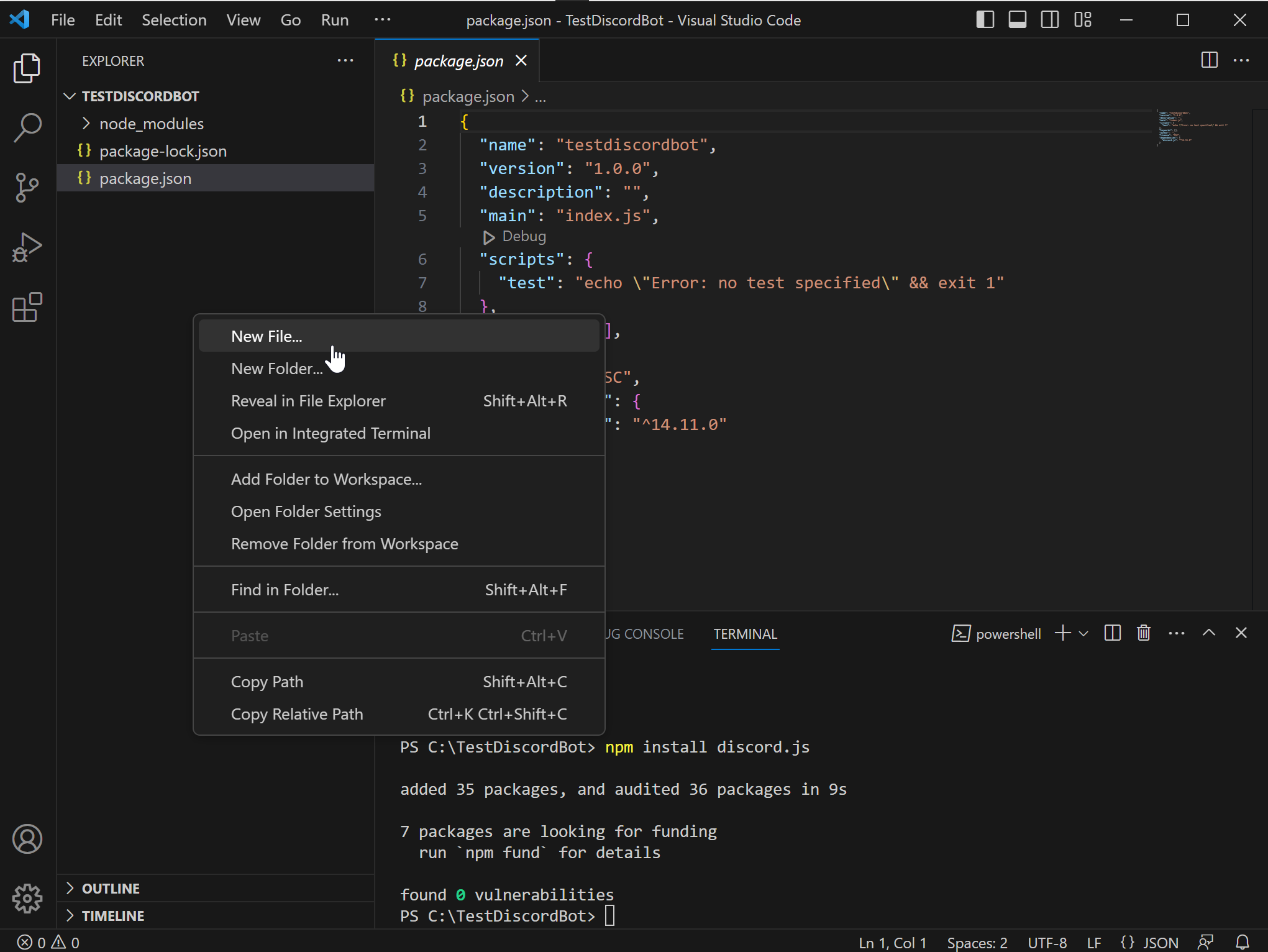The image size is (1268, 952).
Task: Kill terminal with the trash icon
Action: click(x=1144, y=633)
